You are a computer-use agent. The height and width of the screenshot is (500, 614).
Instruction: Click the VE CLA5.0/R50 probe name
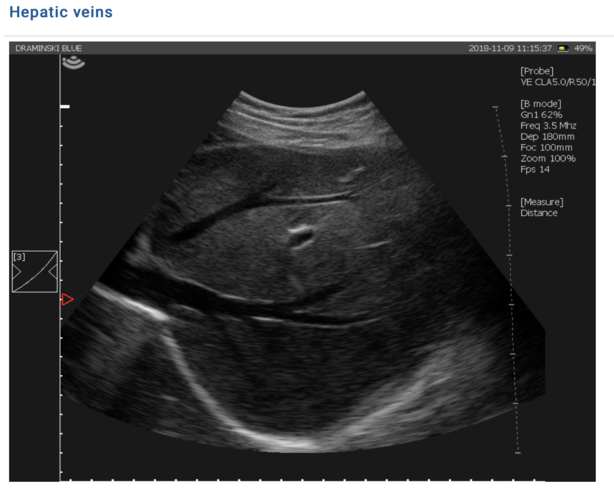[558, 82]
